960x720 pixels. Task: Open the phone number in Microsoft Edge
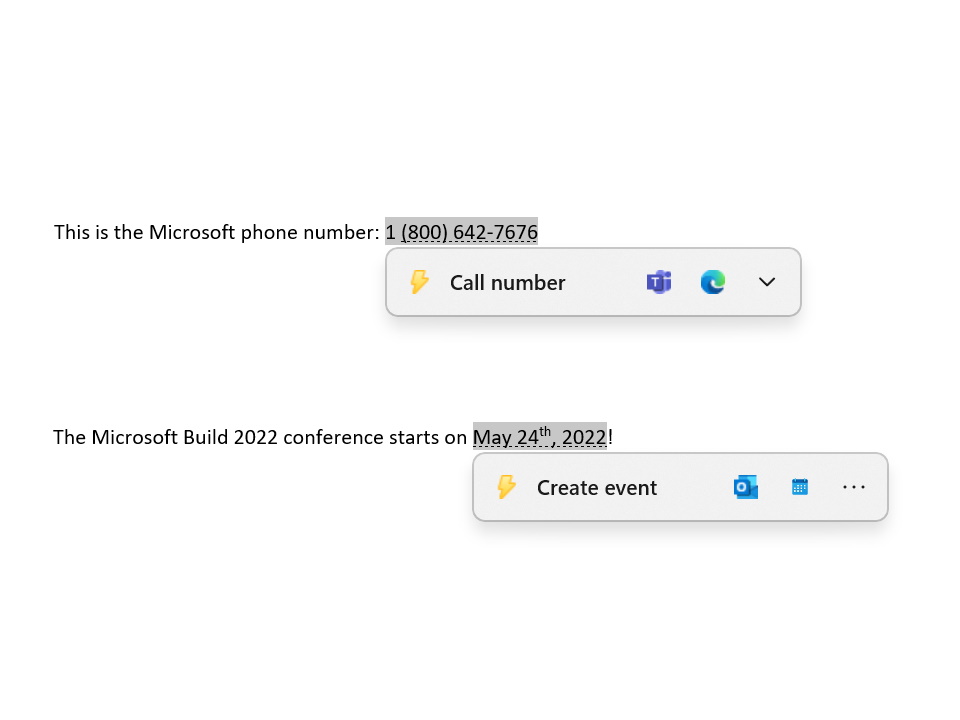[x=713, y=282]
